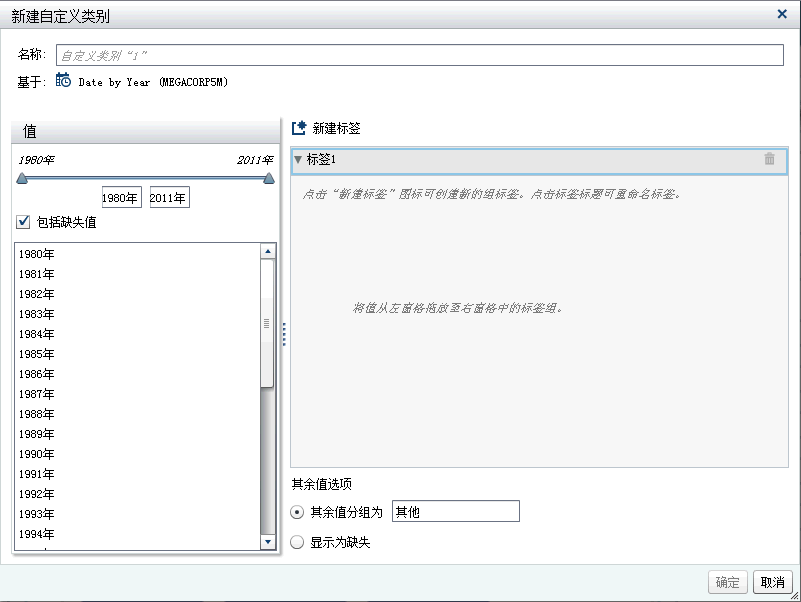The height and width of the screenshot is (602, 801).
Task: Click the right handle of the year slider
Action: pos(268,178)
